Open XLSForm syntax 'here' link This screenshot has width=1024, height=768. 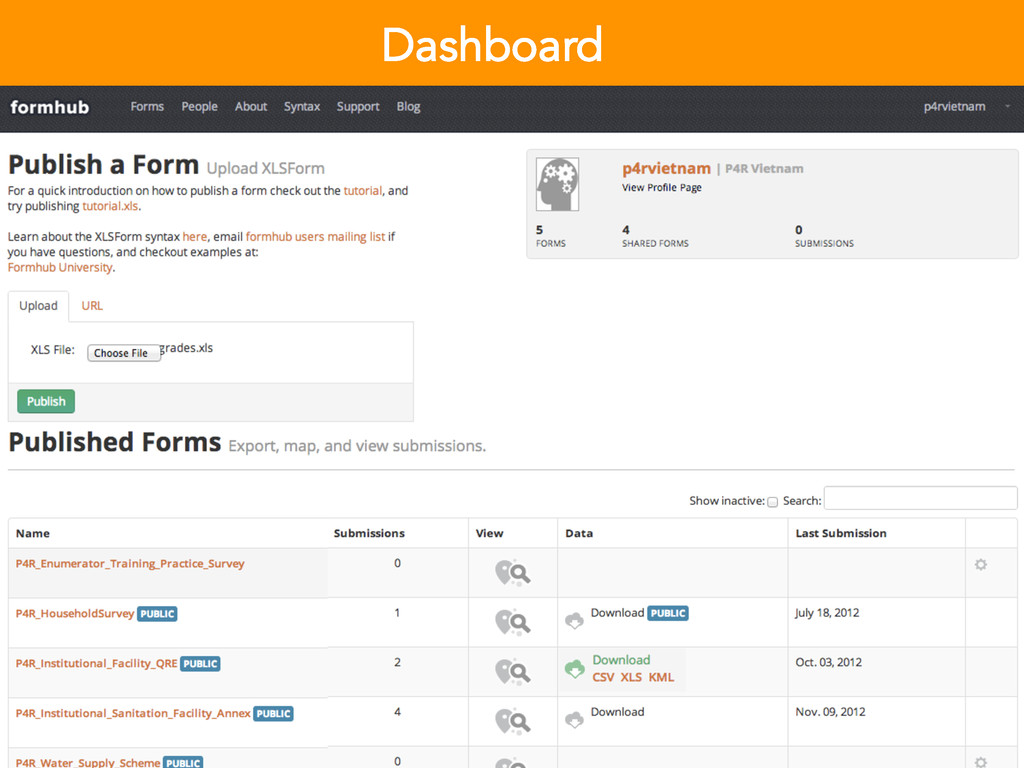pos(195,236)
